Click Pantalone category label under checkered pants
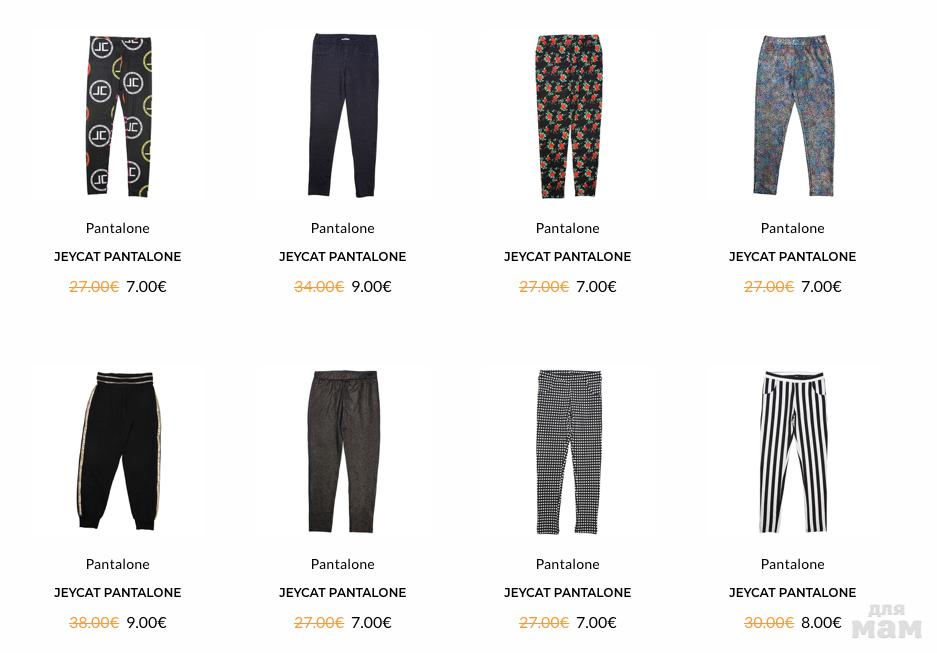 [568, 564]
